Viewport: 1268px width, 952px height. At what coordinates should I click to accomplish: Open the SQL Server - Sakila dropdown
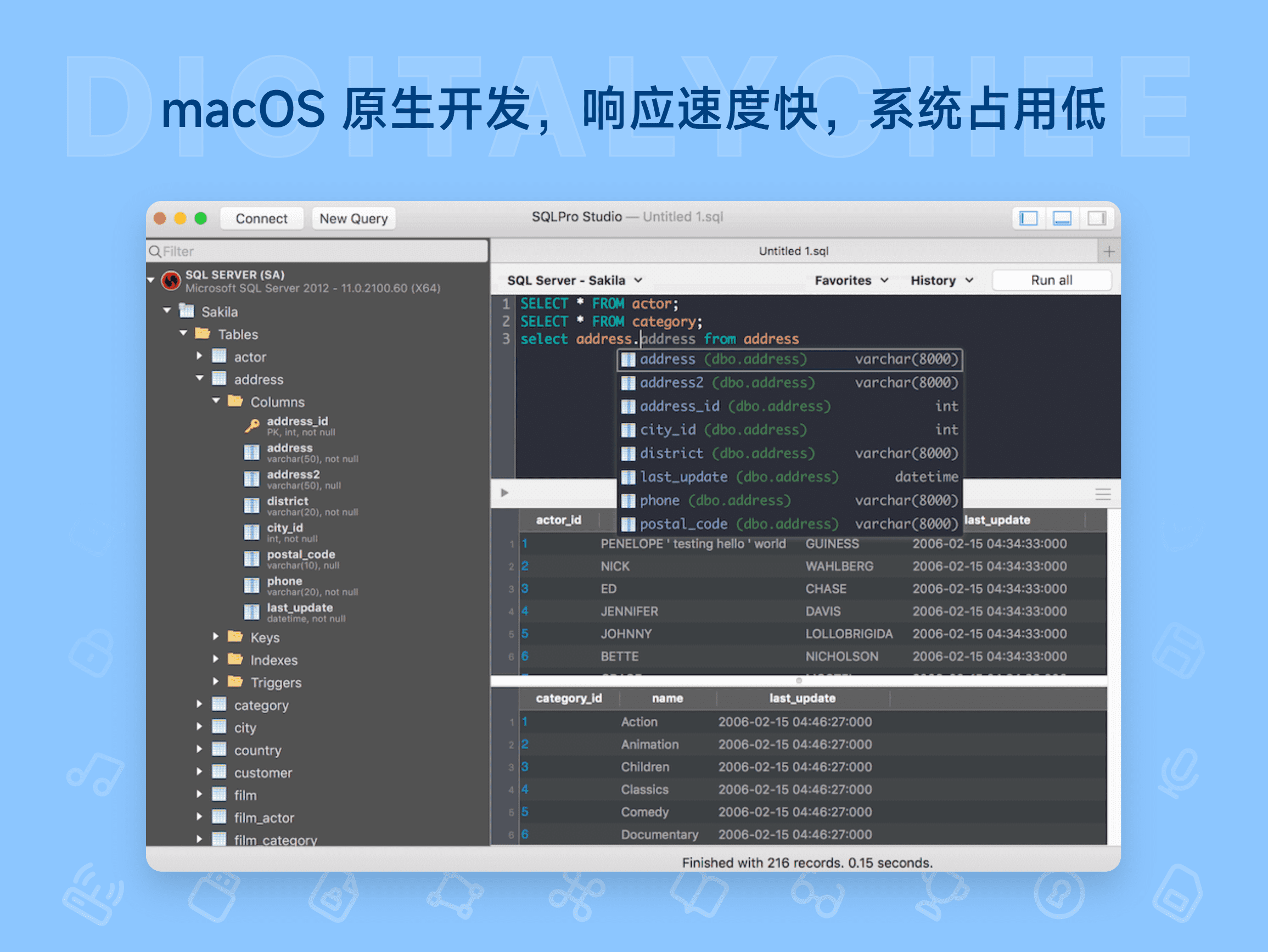pyautogui.click(x=574, y=281)
